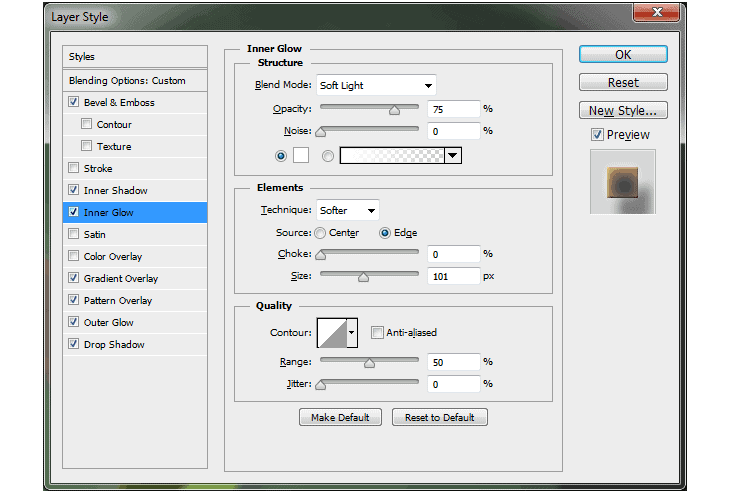This screenshot has width=740, height=493.
Task: Uncheck the Preview checkbox
Action: point(597,135)
